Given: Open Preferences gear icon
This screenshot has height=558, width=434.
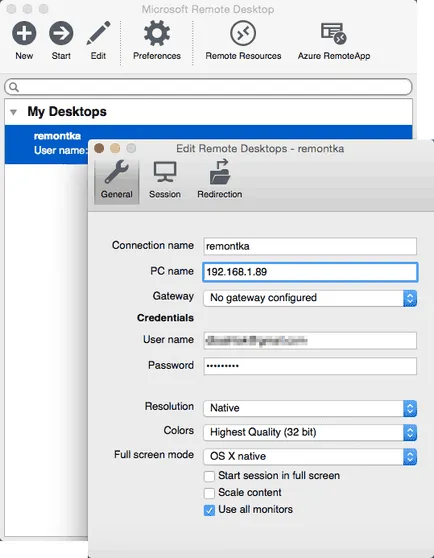Looking at the screenshot, I should click(157, 33).
